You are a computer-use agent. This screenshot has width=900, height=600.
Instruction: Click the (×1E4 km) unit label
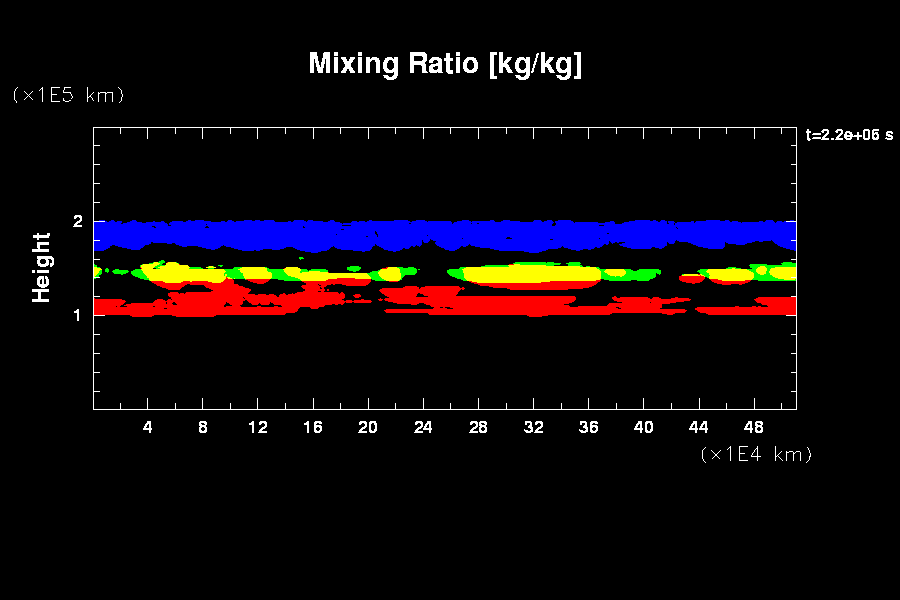pos(756,454)
